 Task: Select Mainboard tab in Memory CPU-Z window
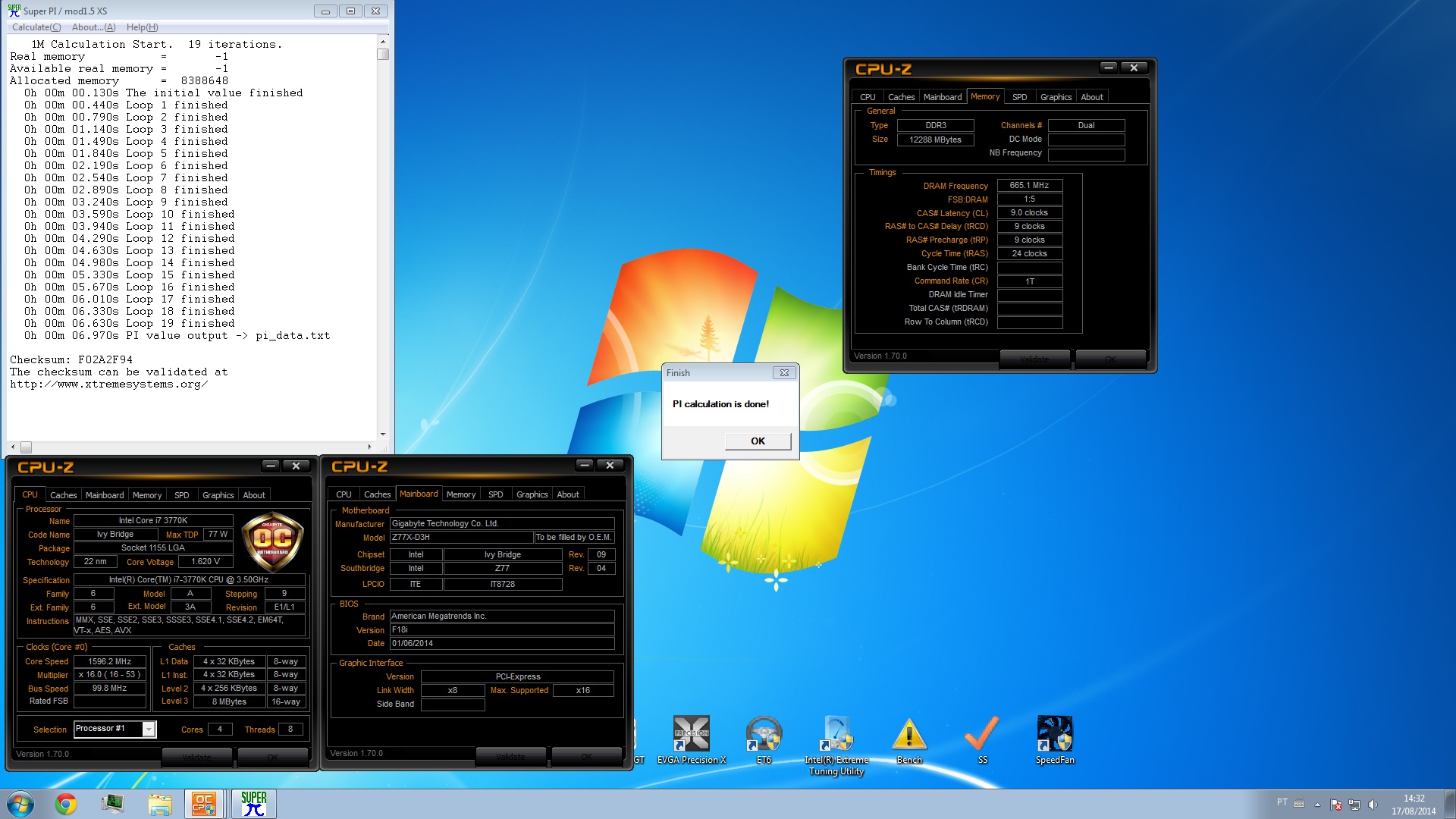point(942,96)
